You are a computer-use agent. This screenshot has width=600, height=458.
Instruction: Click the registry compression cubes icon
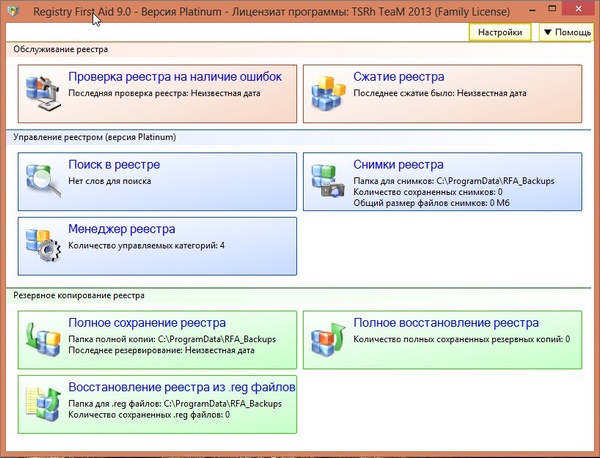click(x=328, y=93)
